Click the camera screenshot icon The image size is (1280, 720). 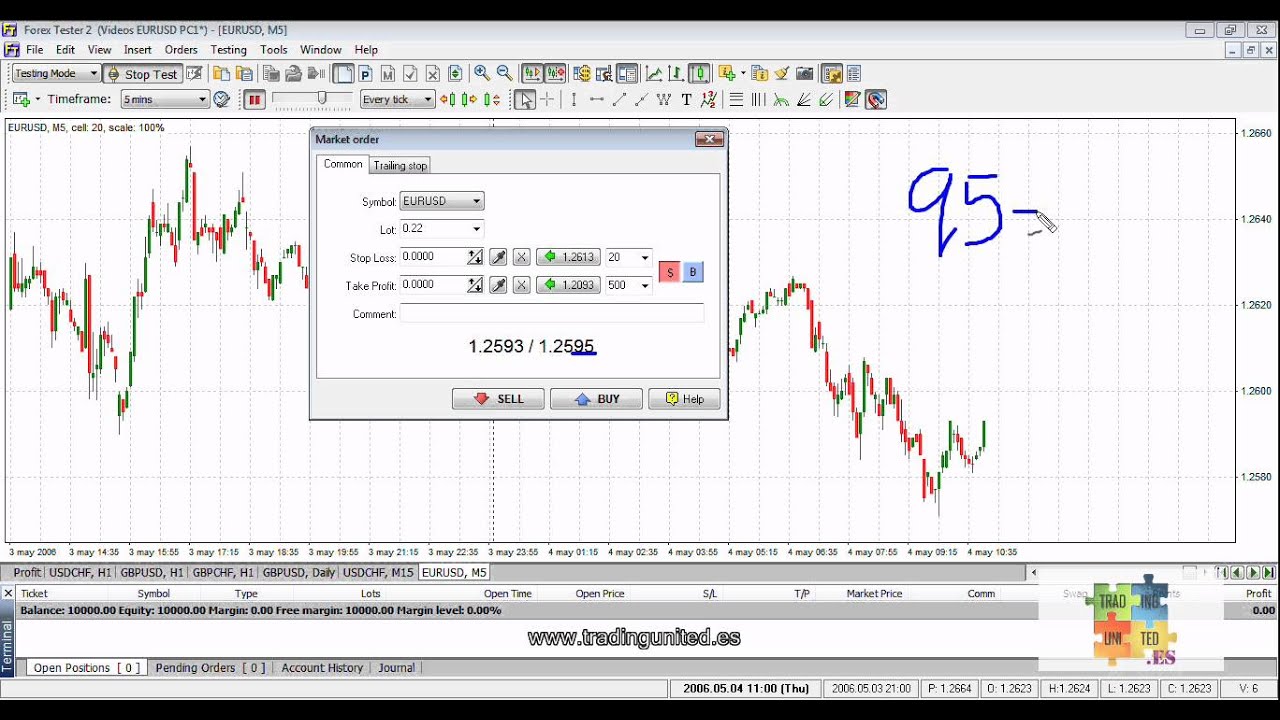(x=805, y=73)
